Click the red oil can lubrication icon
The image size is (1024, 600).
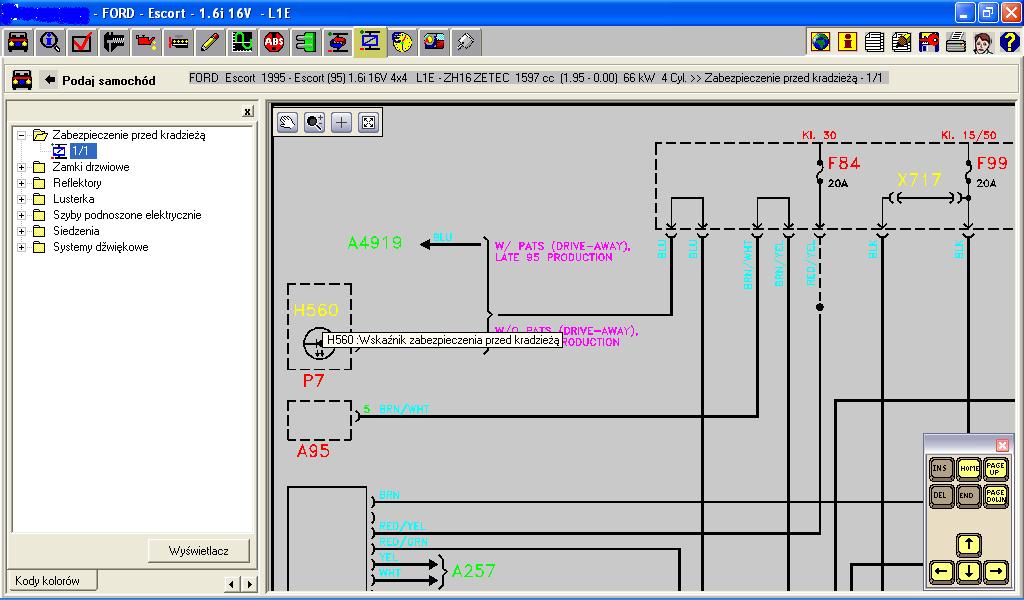146,42
